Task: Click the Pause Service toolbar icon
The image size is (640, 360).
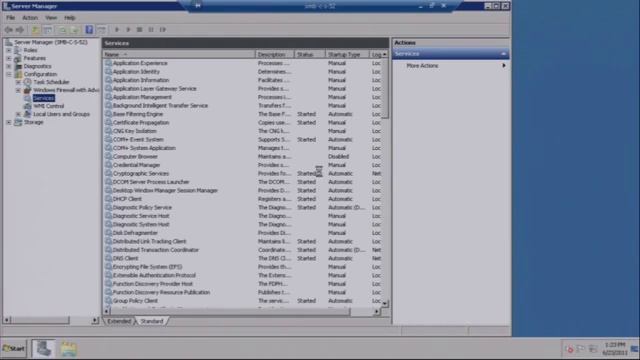Action: (151, 30)
